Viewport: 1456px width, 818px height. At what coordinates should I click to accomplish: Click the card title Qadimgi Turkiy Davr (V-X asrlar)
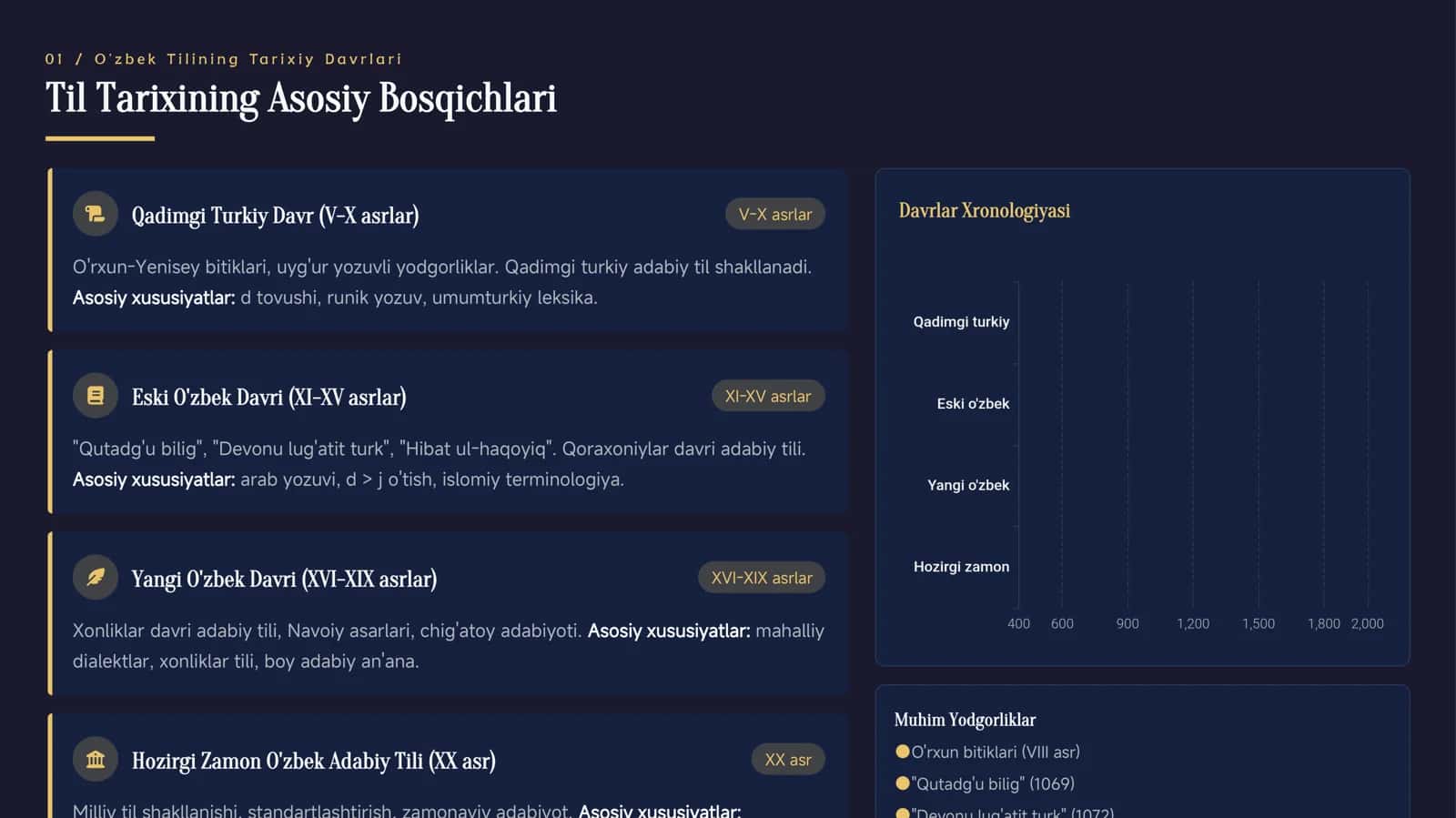tap(276, 216)
